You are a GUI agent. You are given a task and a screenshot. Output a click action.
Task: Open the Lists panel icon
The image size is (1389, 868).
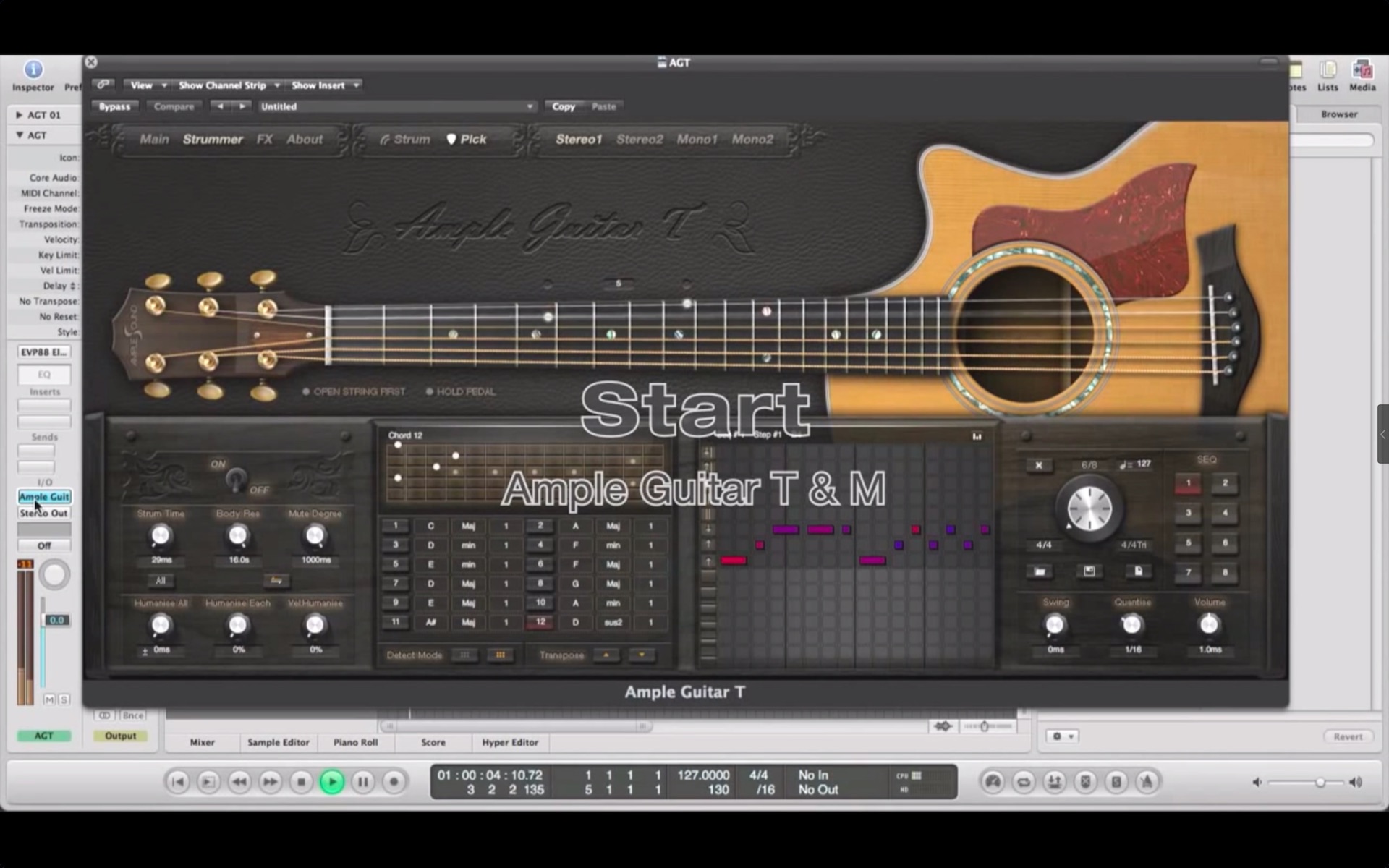pos(1328,69)
